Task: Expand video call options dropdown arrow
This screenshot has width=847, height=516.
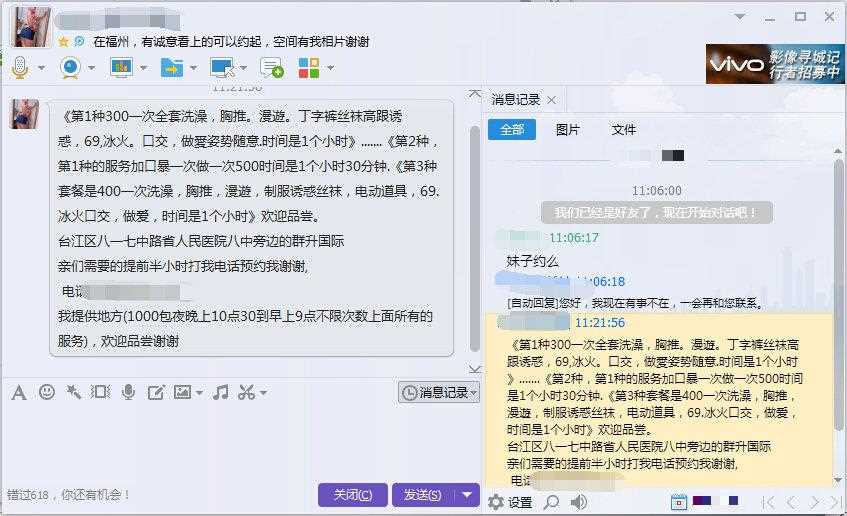Action: (x=91, y=68)
